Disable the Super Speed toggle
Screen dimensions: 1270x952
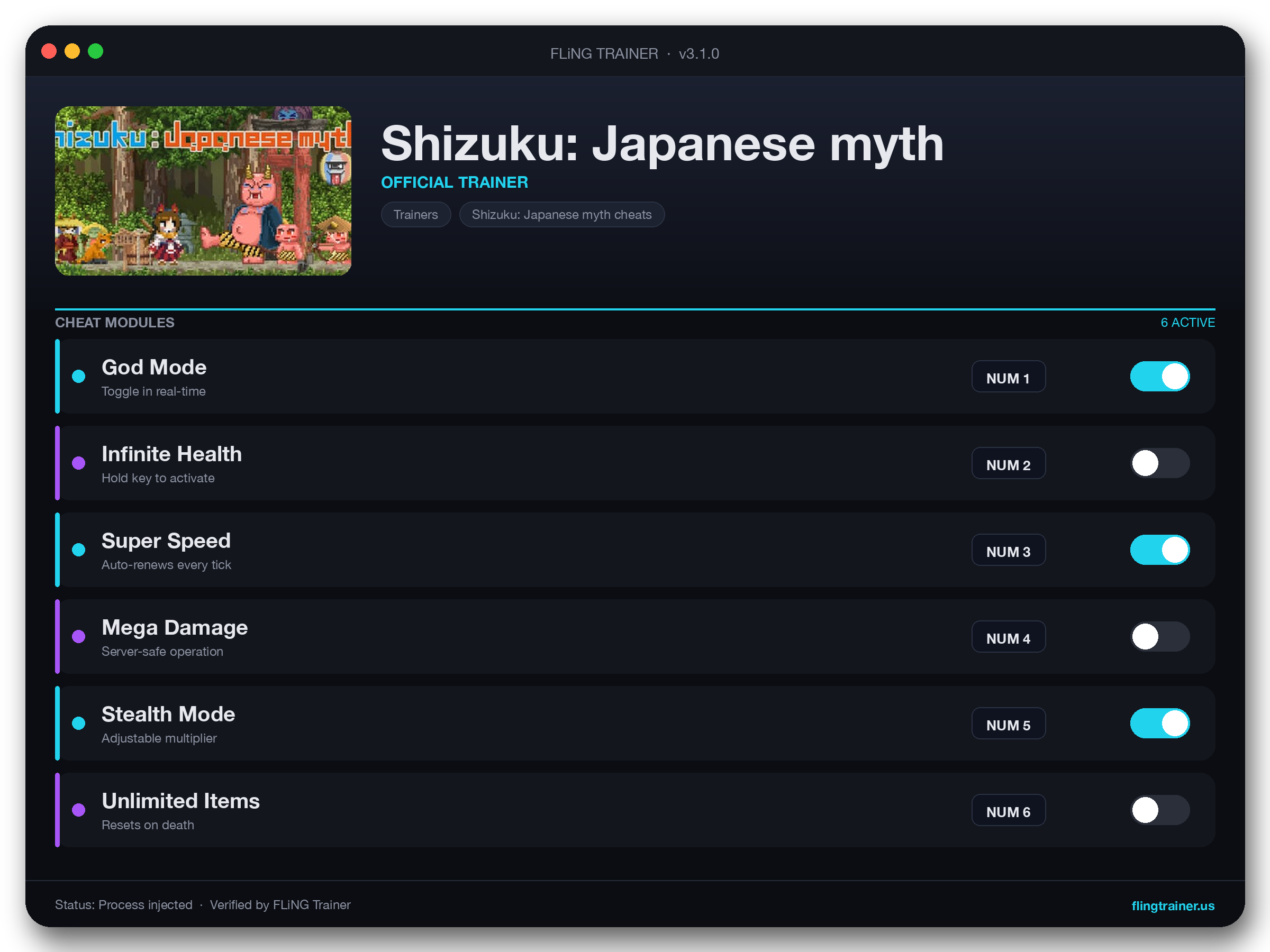(1159, 550)
